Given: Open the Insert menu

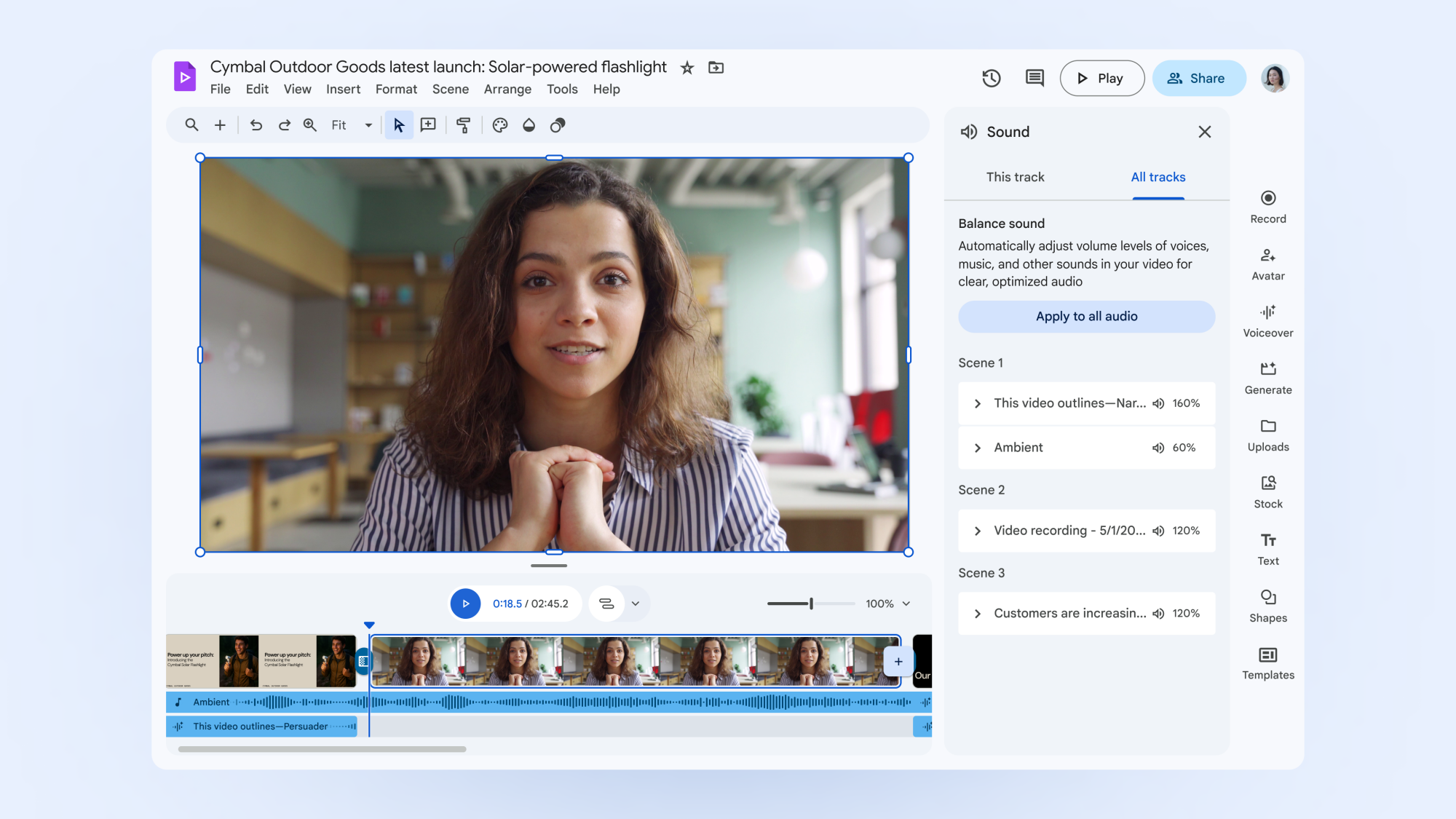Looking at the screenshot, I should [x=343, y=89].
